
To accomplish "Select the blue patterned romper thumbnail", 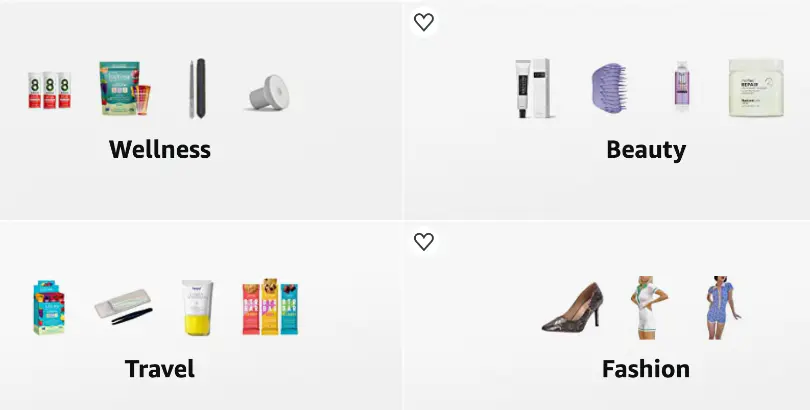I will point(721,308).
